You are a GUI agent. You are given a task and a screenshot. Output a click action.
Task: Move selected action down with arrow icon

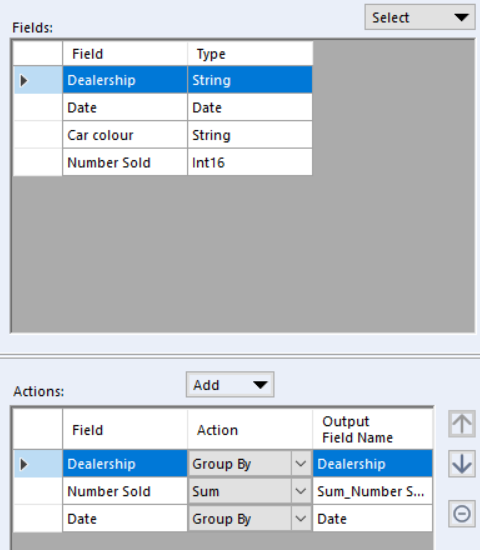click(x=462, y=464)
